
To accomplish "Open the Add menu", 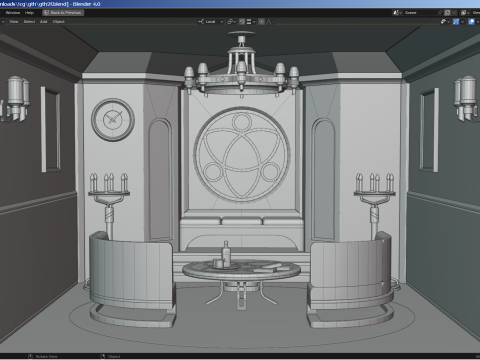I will coord(43,21).
